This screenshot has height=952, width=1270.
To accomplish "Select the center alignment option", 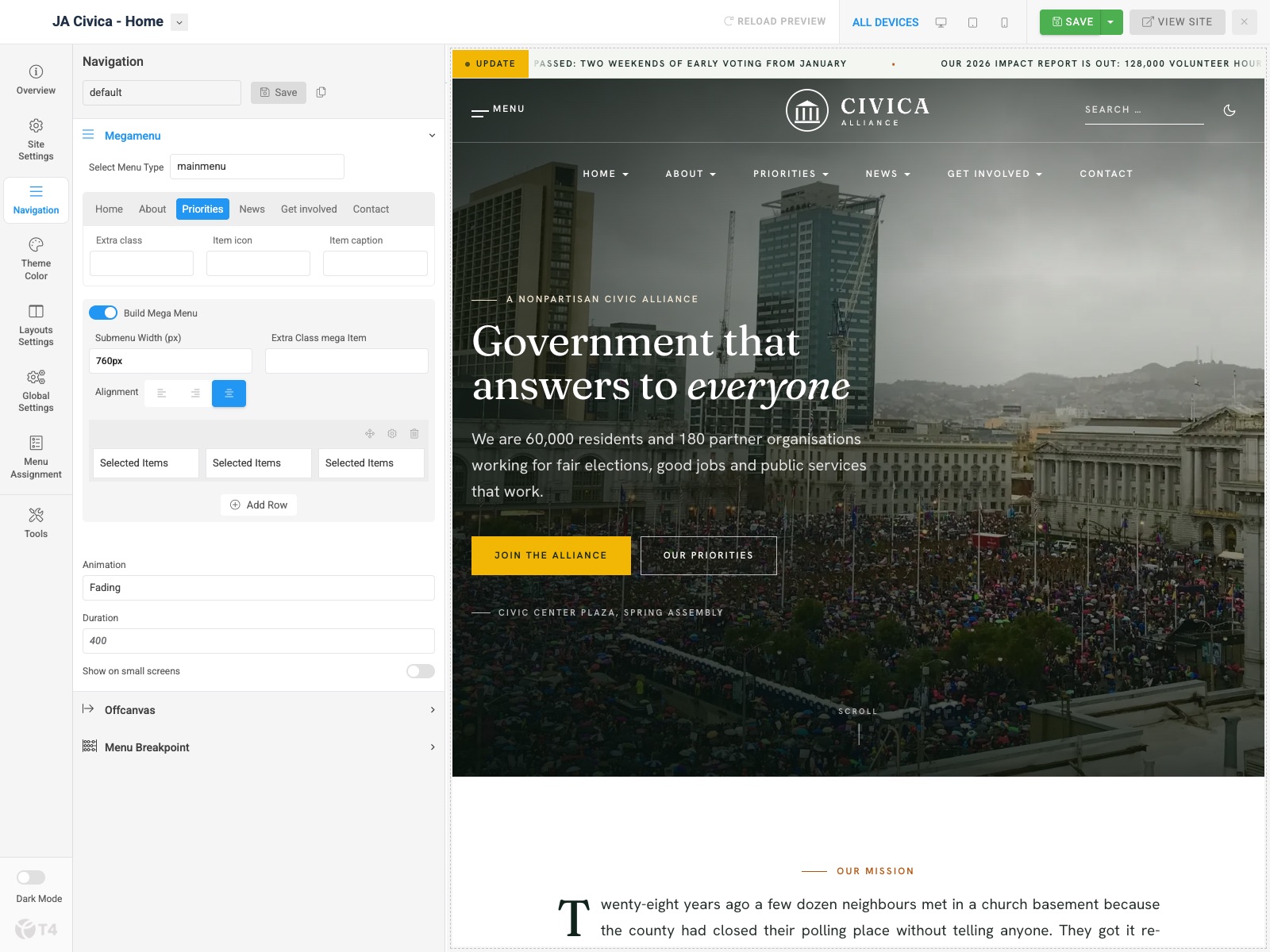I will [x=229, y=393].
